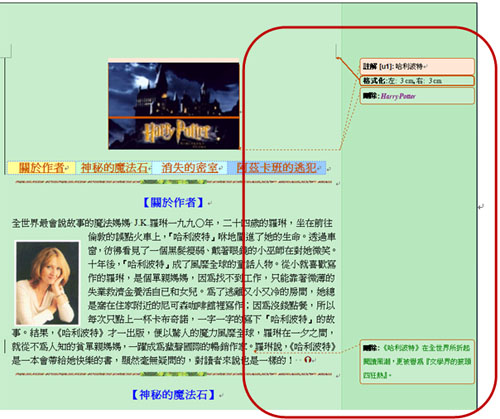
Task: Open the 消失的密室 hyperlink
Action: pyautogui.click(x=190, y=168)
